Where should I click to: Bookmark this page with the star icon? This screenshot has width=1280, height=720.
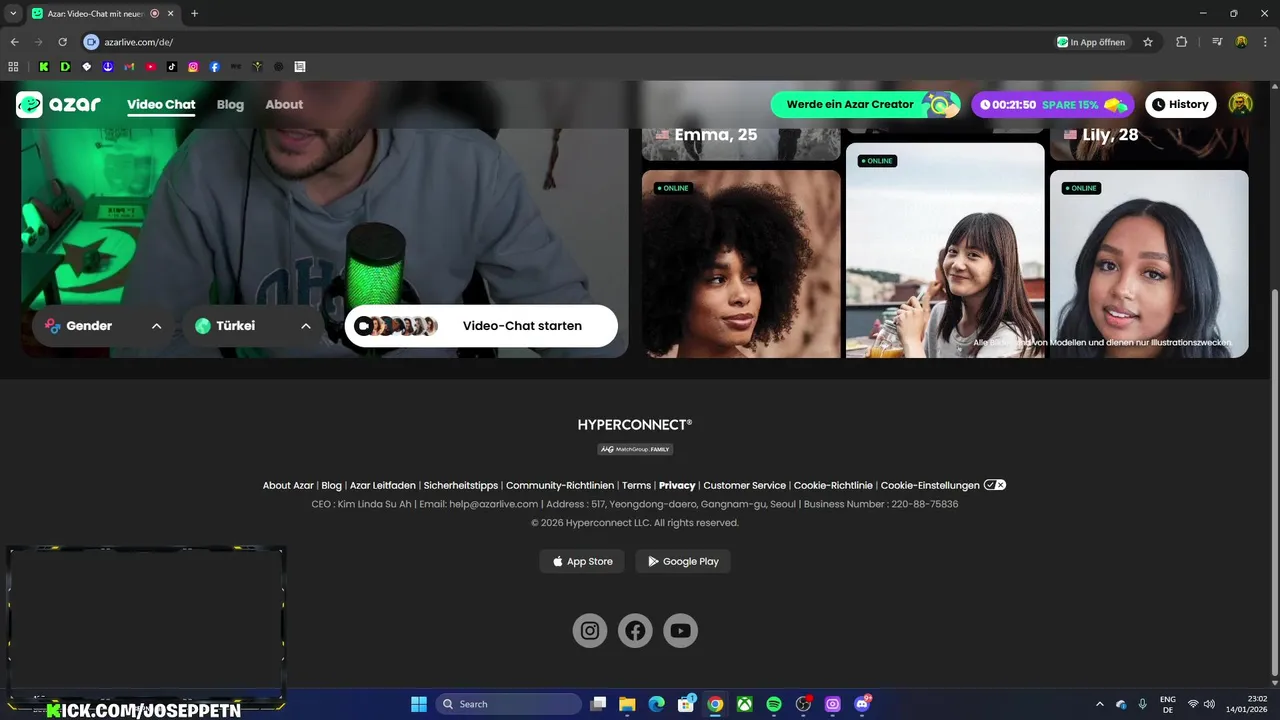[x=1148, y=42]
